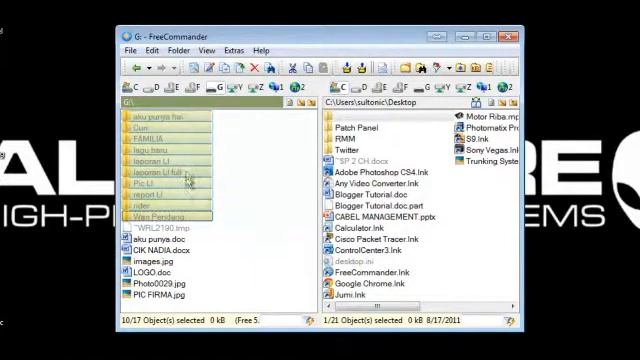Click the folder with binoculars icon
Image resolution: width=640 pixels, height=360 pixels.
coord(421,68)
